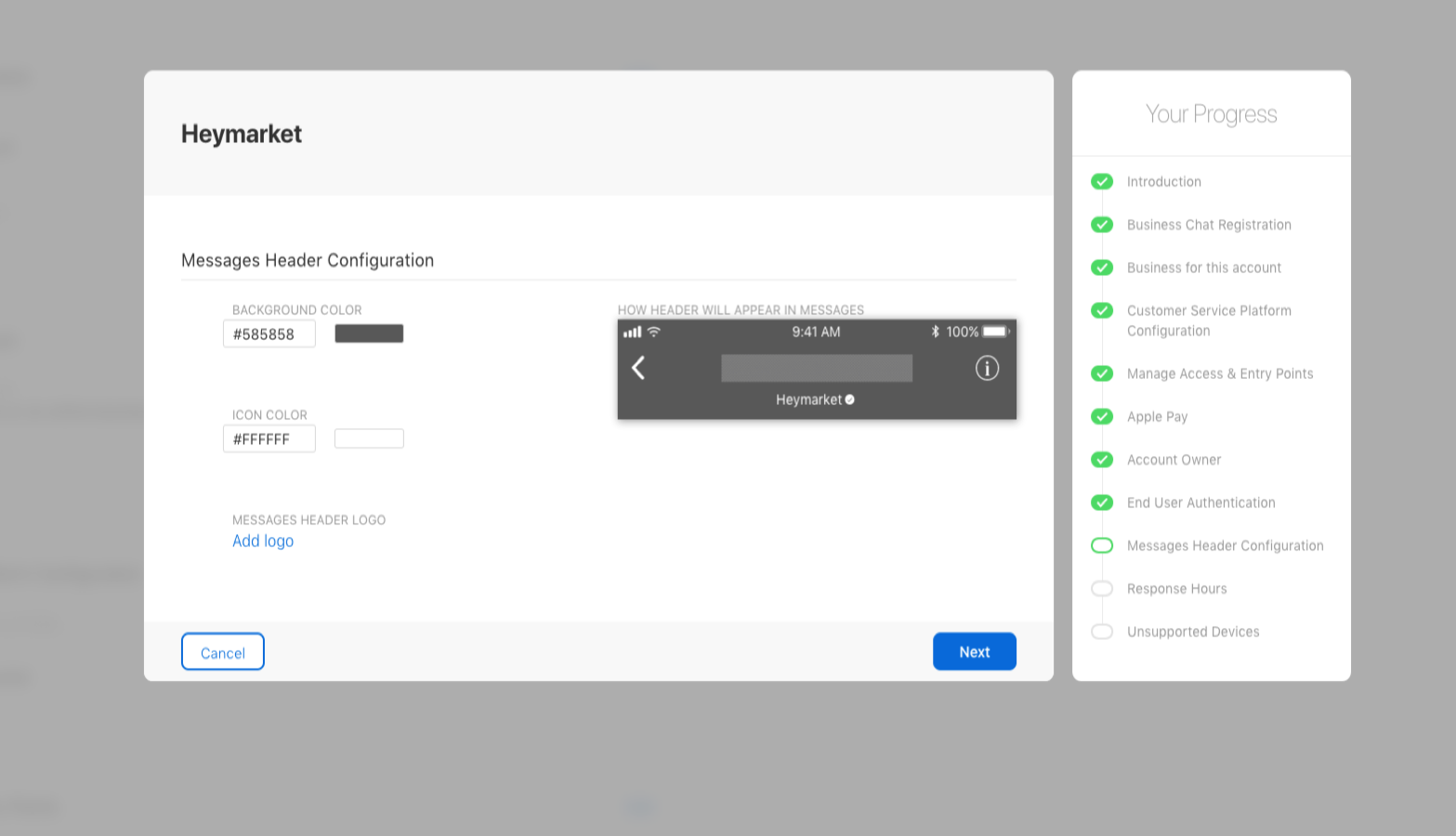Viewport: 1456px width, 836px height.
Task: Click the Next button
Action: click(974, 651)
